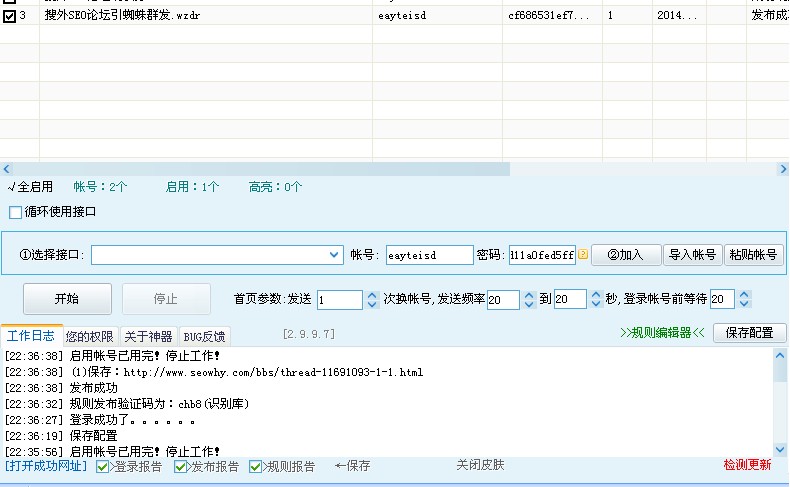Viewport: 790px width, 487px height.
Task: Click the version label [2.9.9.7]
Action: [x=309, y=334]
